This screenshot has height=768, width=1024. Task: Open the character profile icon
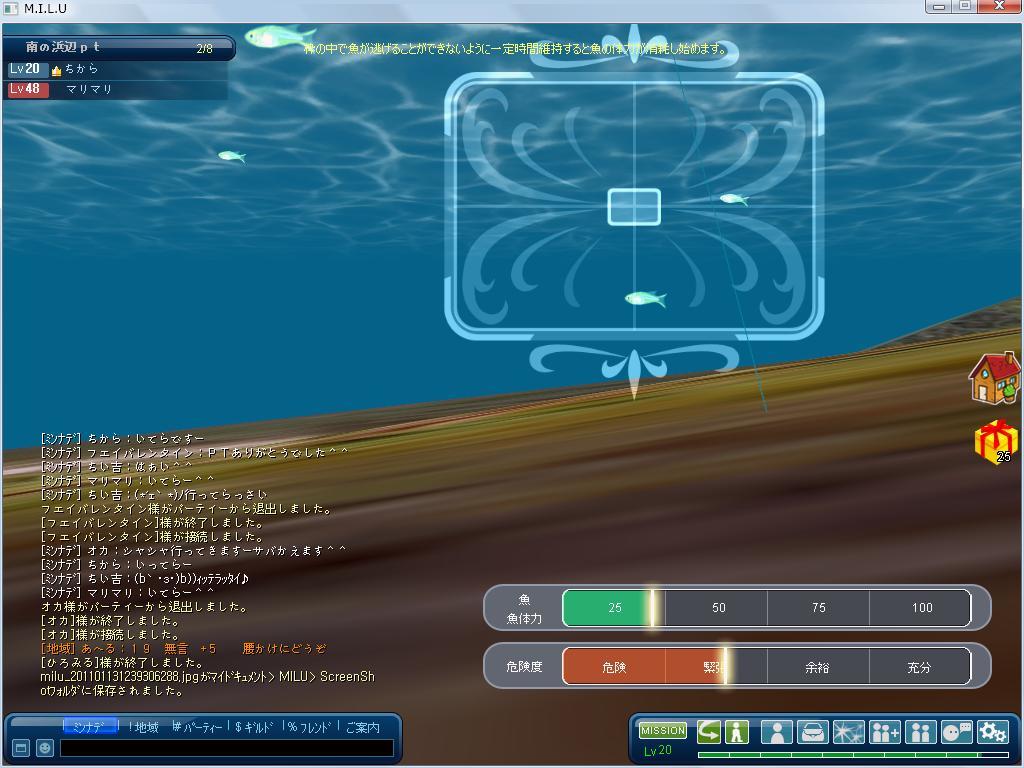coord(776,732)
